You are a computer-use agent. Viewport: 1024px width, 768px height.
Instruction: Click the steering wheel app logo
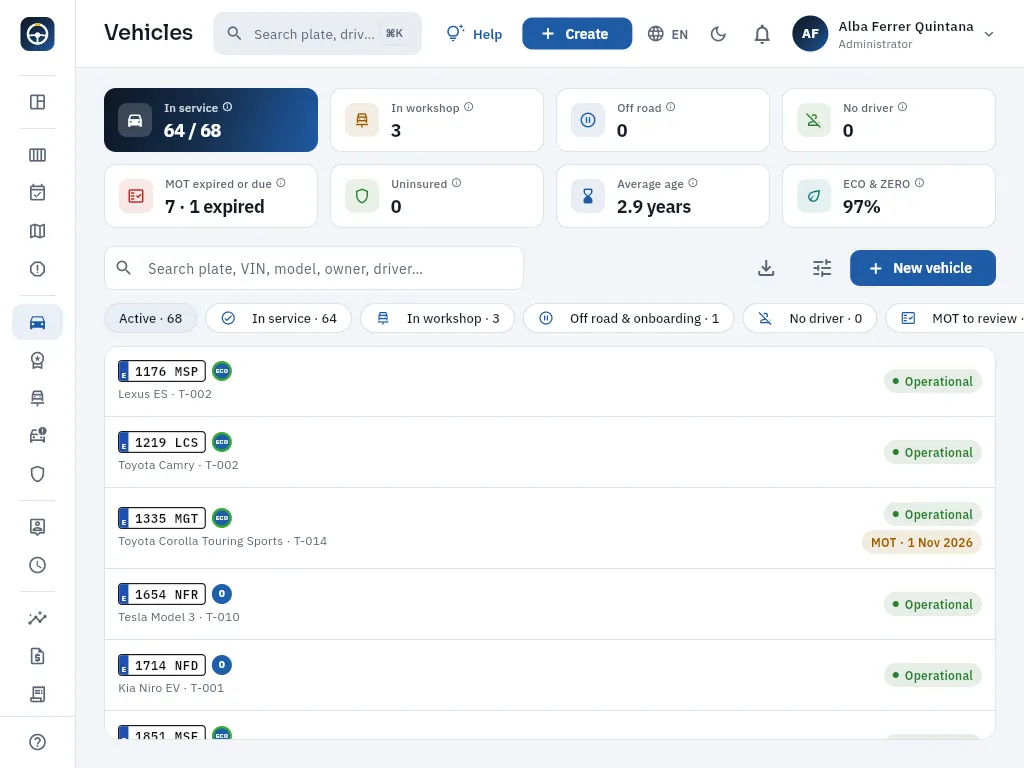37,34
